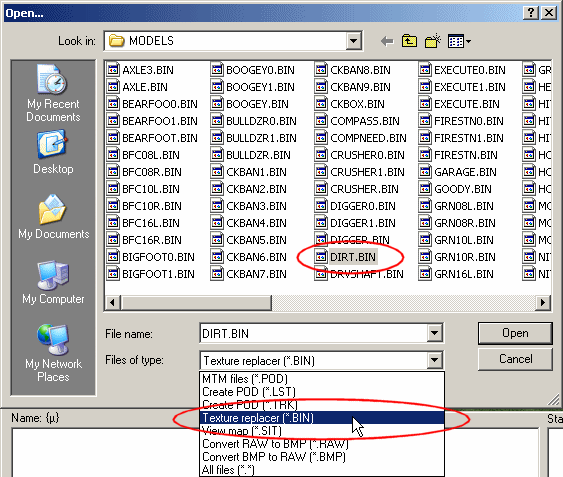Expand the Look in MODELS dropdown

pyautogui.click(x=353, y=41)
